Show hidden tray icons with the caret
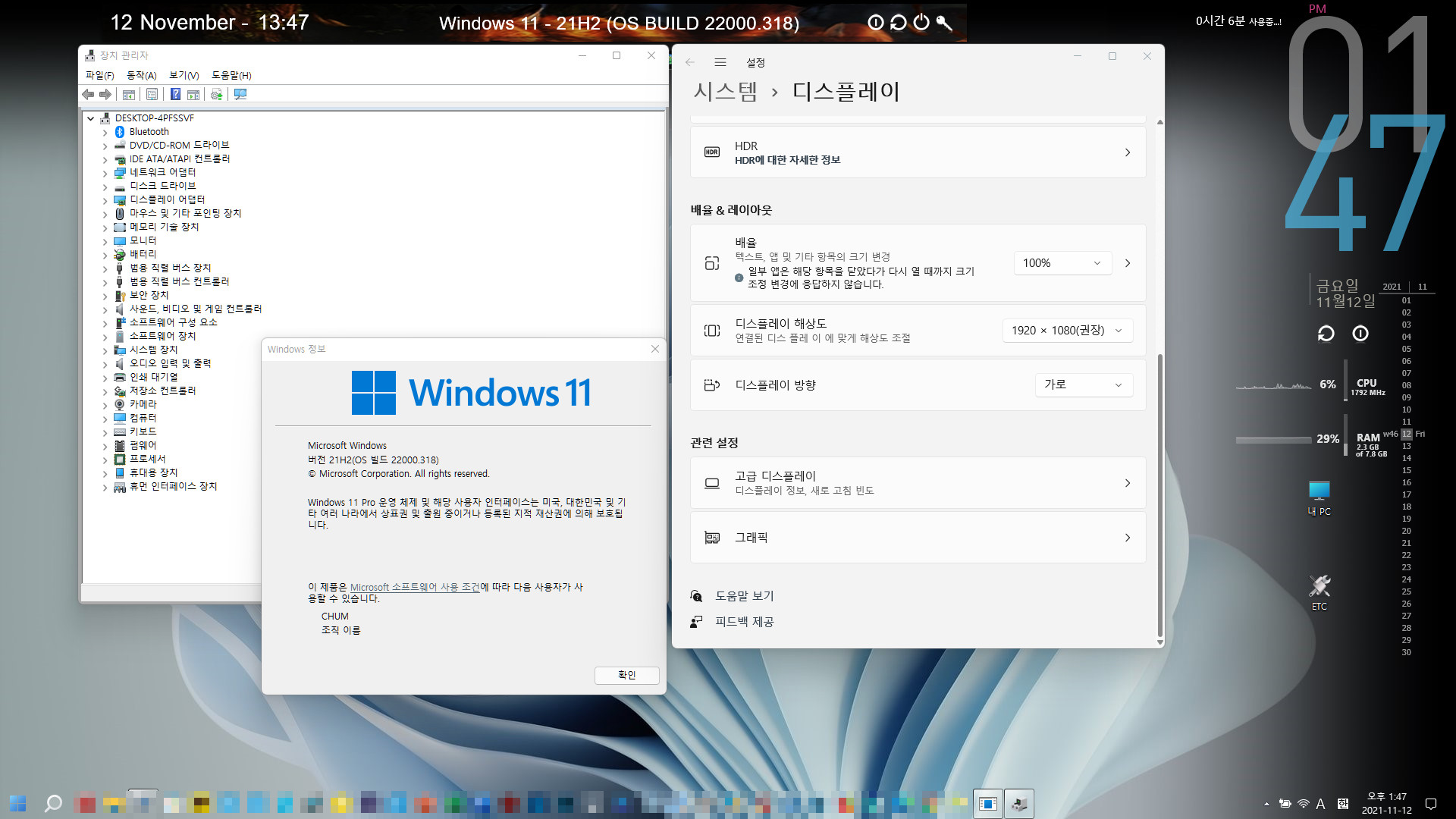1456x819 pixels. click(1266, 804)
